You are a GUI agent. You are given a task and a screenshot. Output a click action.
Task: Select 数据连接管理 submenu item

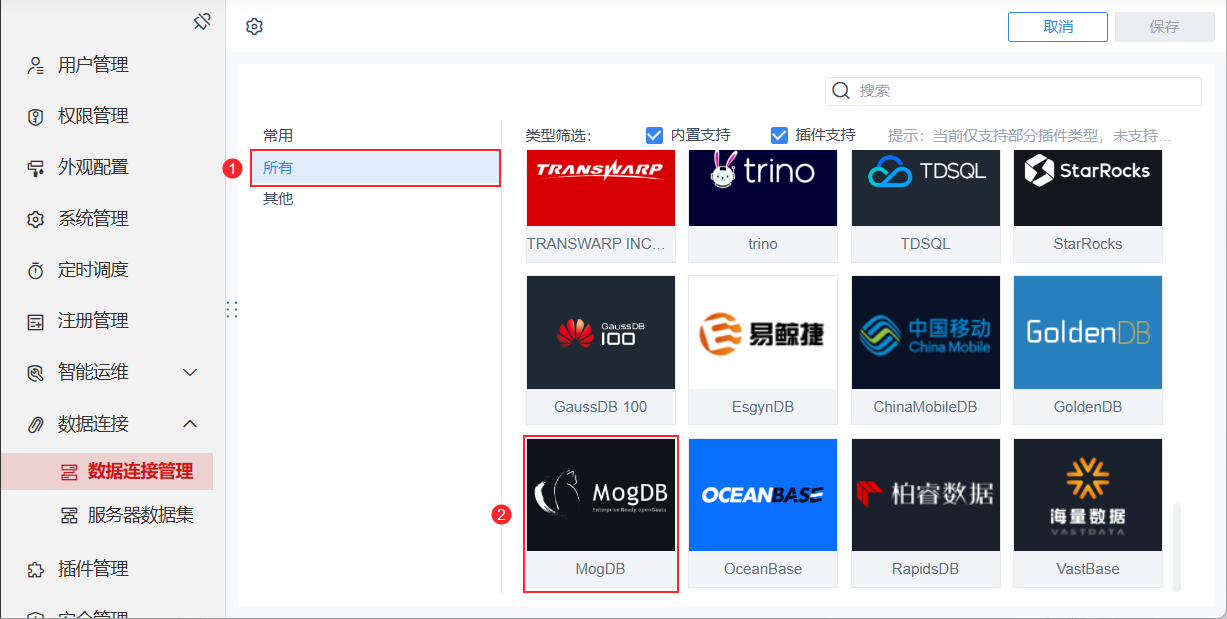click(107, 471)
